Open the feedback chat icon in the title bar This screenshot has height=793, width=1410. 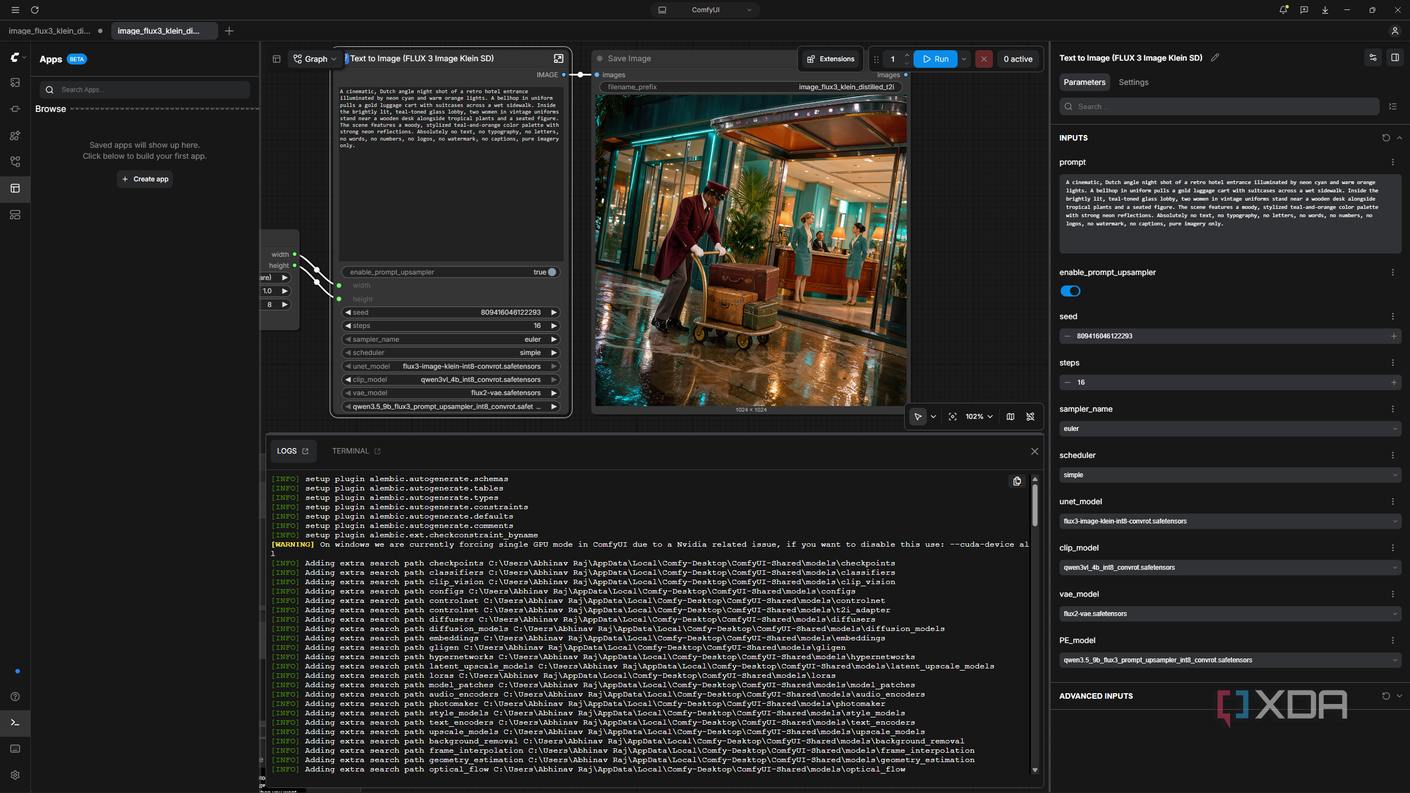click(1304, 10)
